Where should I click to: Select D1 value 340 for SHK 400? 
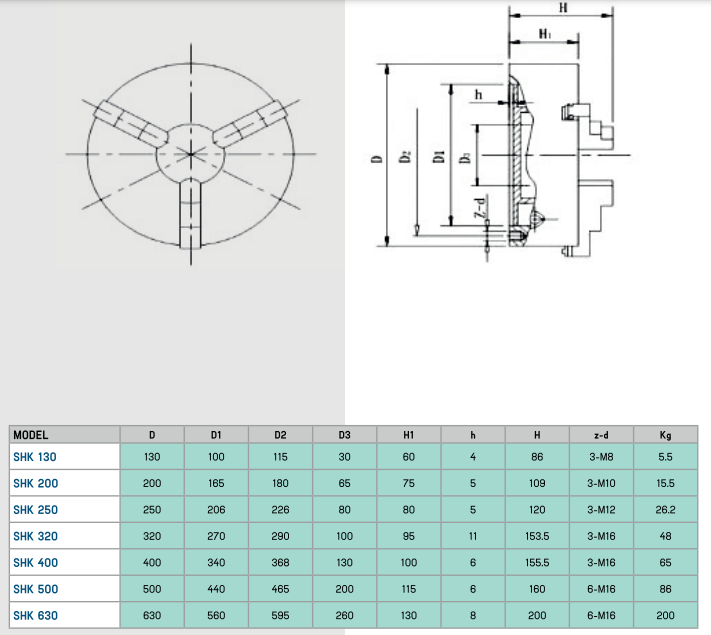216,562
